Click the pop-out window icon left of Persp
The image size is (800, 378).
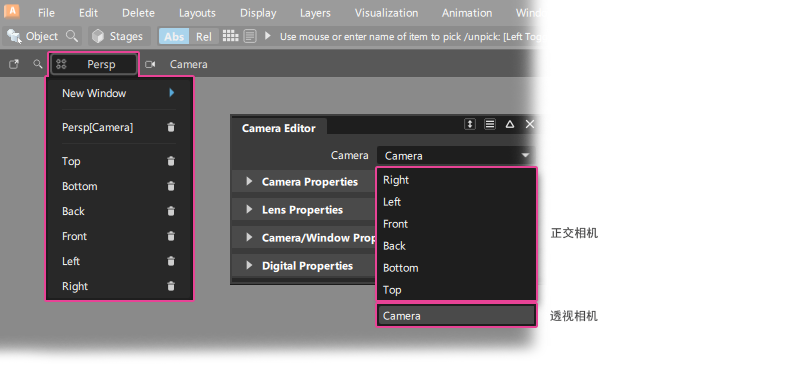click(x=14, y=64)
